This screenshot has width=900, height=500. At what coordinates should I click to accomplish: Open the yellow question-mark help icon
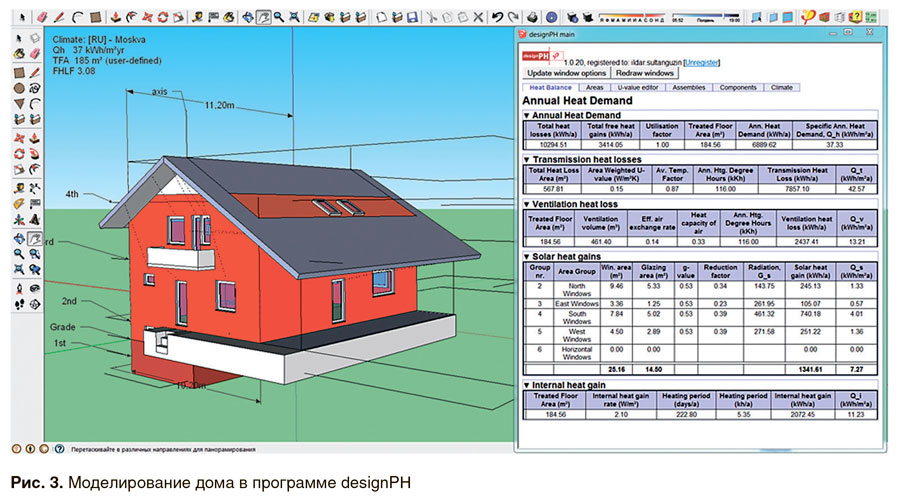(855, 17)
